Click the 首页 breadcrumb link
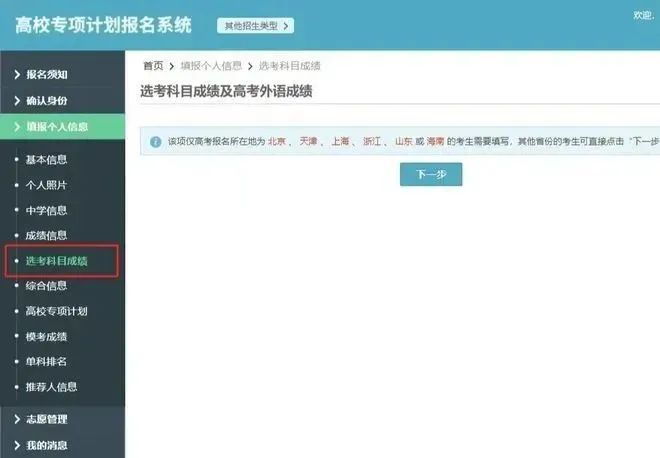 click(x=153, y=66)
